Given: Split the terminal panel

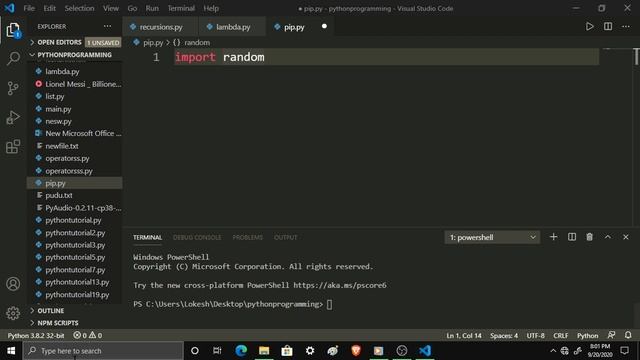Looking at the screenshot, I should click(x=572, y=237).
